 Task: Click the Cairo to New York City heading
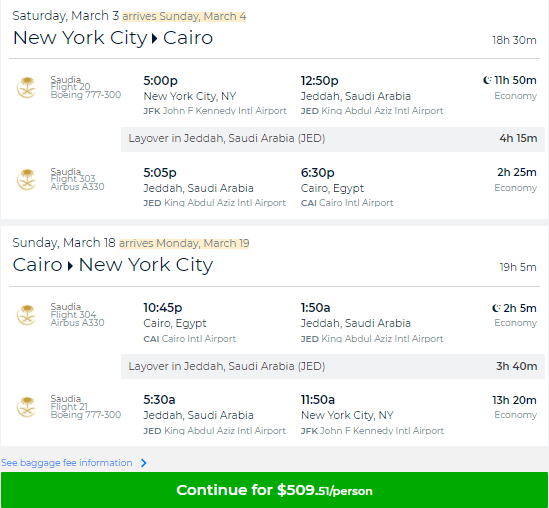pos(113,265)
